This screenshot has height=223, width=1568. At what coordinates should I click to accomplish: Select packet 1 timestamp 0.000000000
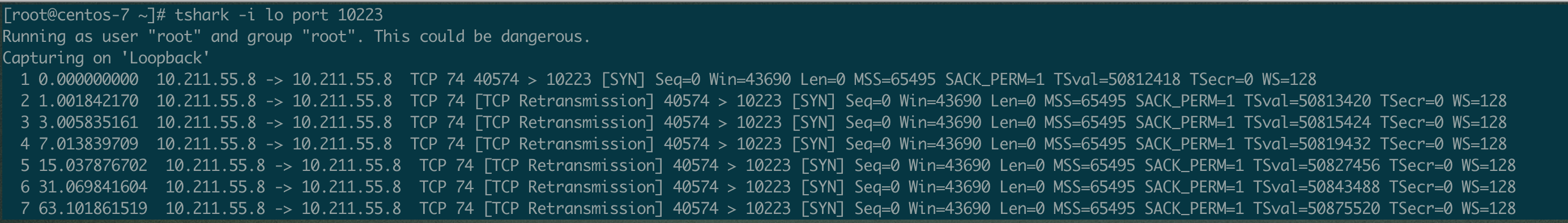[x=88, y=80]
